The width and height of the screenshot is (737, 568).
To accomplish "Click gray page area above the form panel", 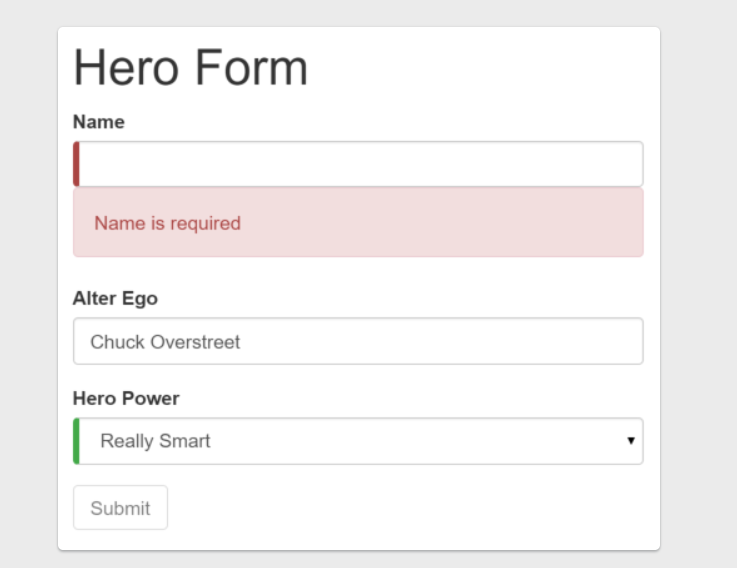I will point(360,12).
